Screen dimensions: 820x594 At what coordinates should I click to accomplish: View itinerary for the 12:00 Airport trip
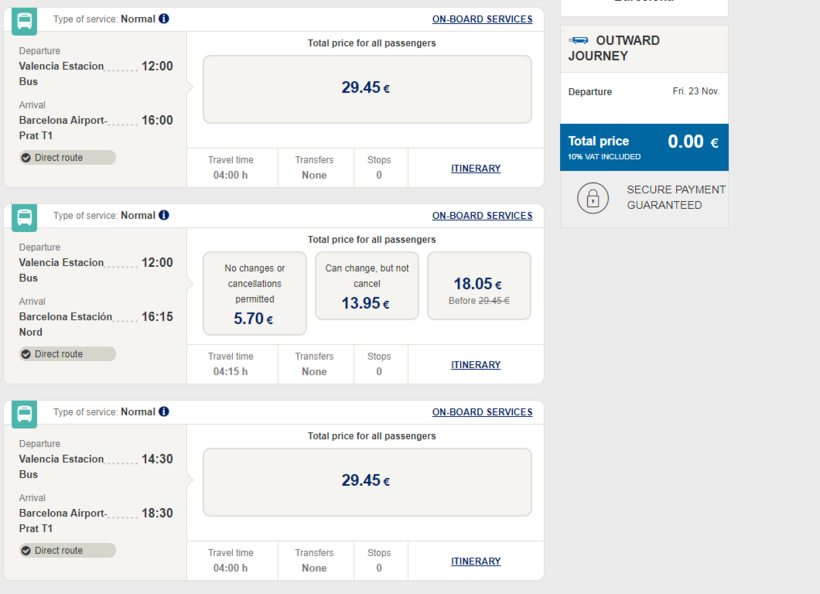pos(476,169)
